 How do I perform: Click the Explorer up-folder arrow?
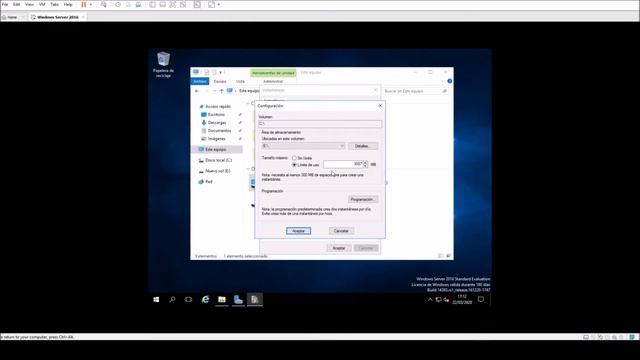(221, 91)
